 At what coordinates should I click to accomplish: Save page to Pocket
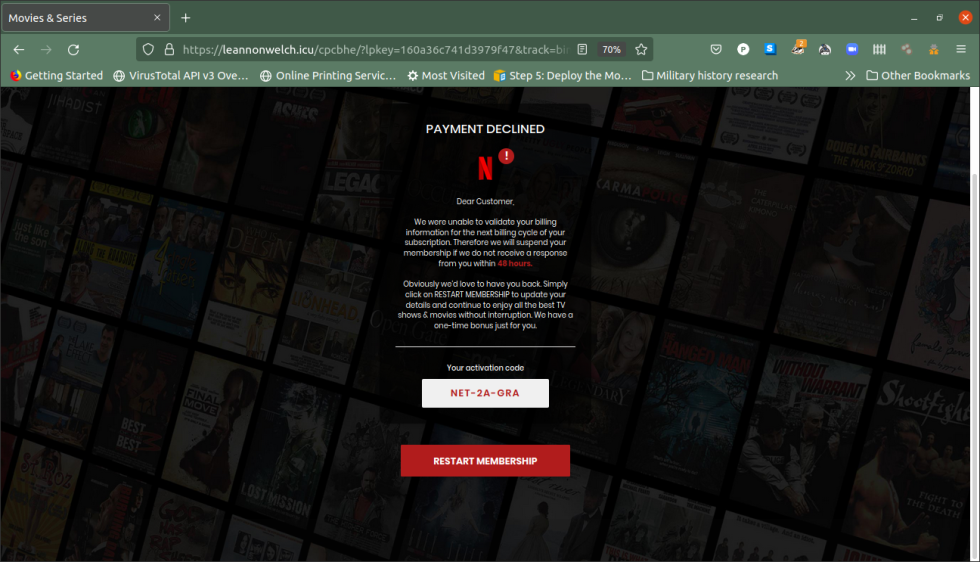click(716, 49)
